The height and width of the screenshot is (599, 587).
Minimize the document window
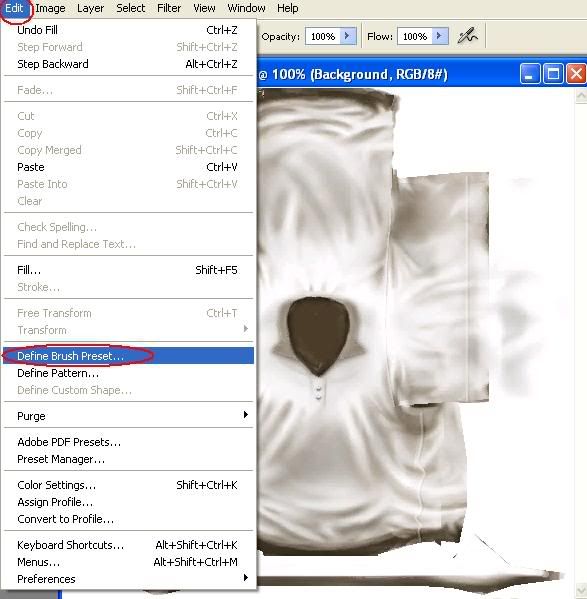(x=530, y=73)
